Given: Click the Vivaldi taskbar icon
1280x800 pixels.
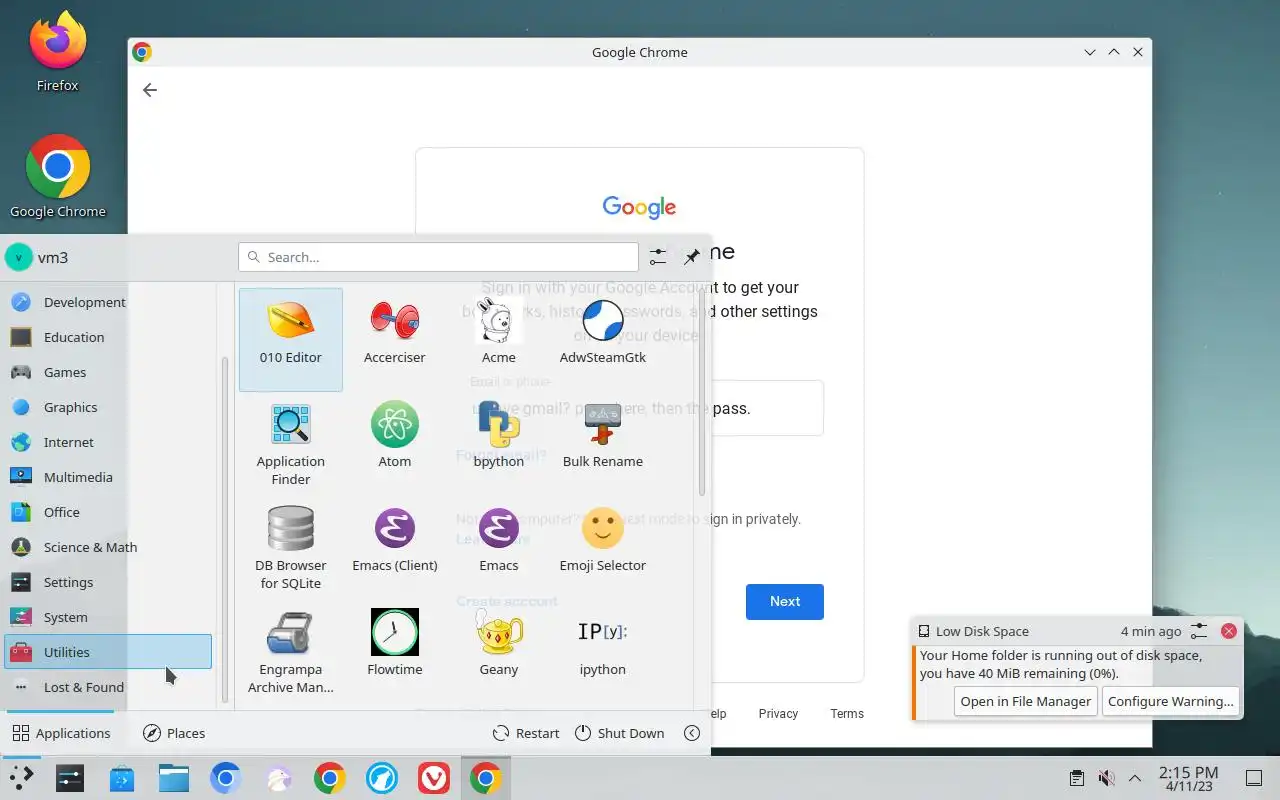Looking at the screenshot, I should pos(433,778).
